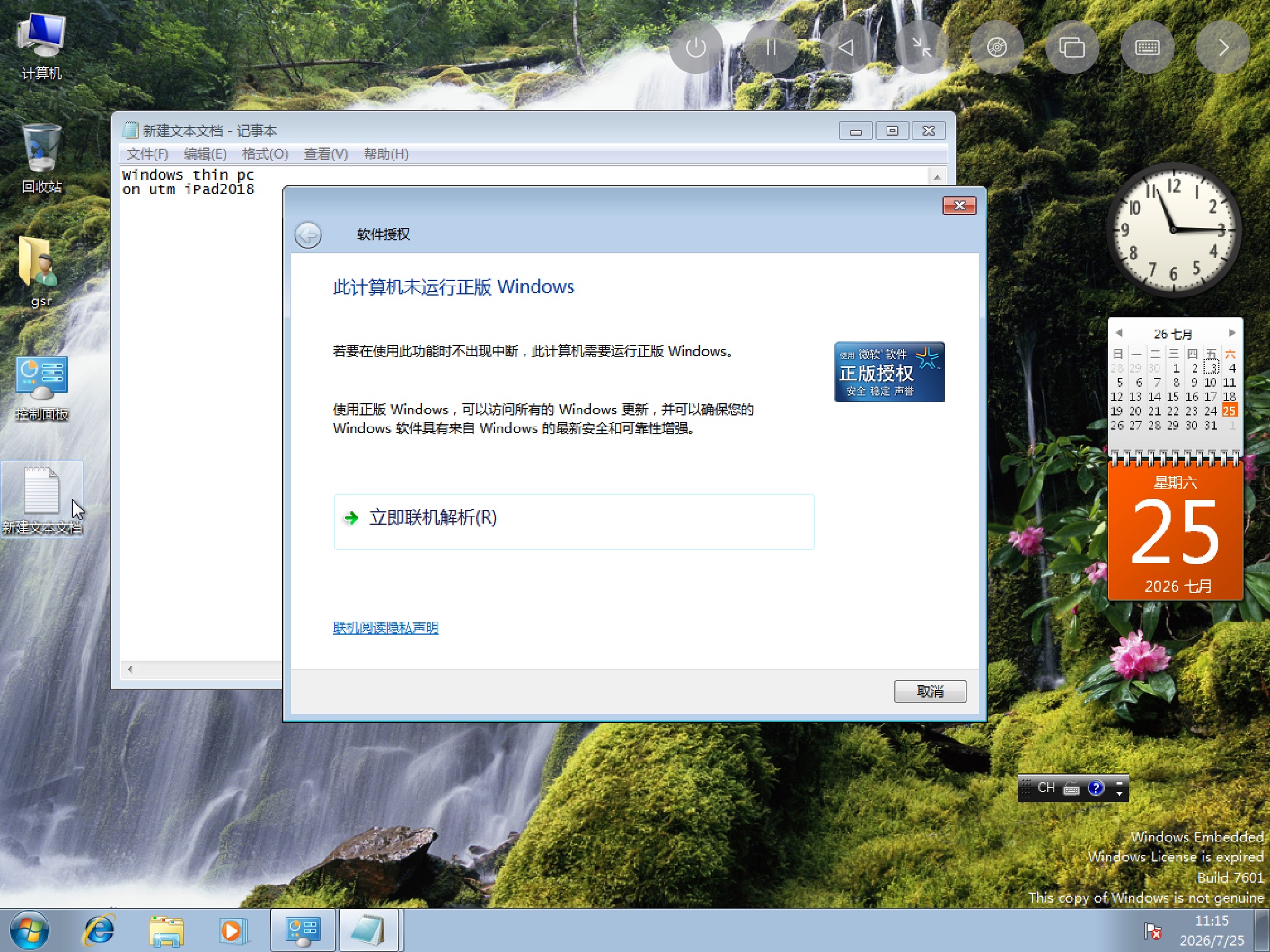The width and height of the screenshot is (1270, 952).
Task: Open the UTM disc drive icon
Action: coord(997,47)
